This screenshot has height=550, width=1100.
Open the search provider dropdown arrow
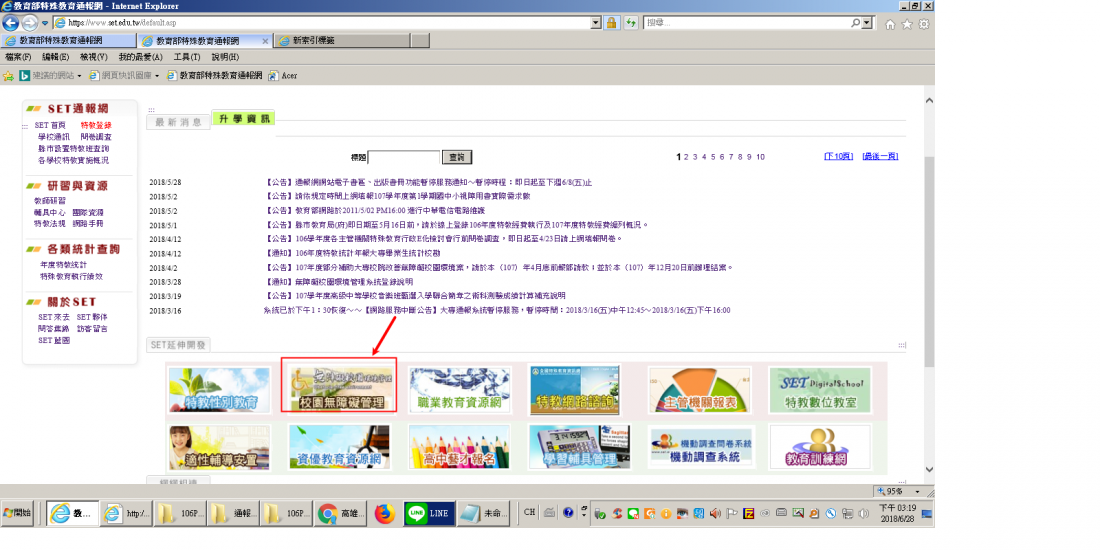[x=867, y=23]
